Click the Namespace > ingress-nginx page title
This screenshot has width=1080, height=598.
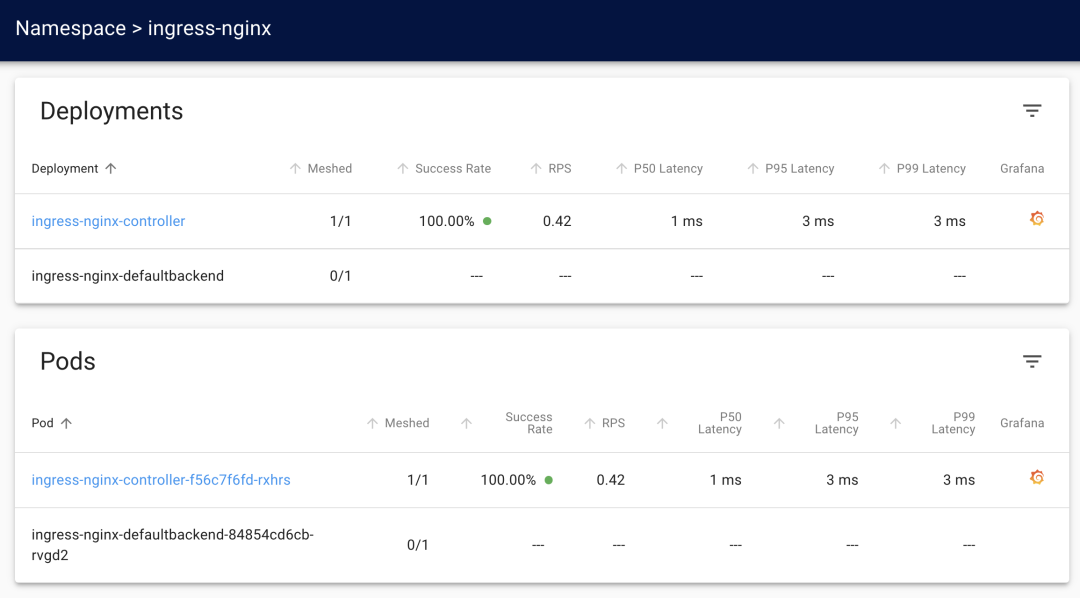(x=143, y=28)
